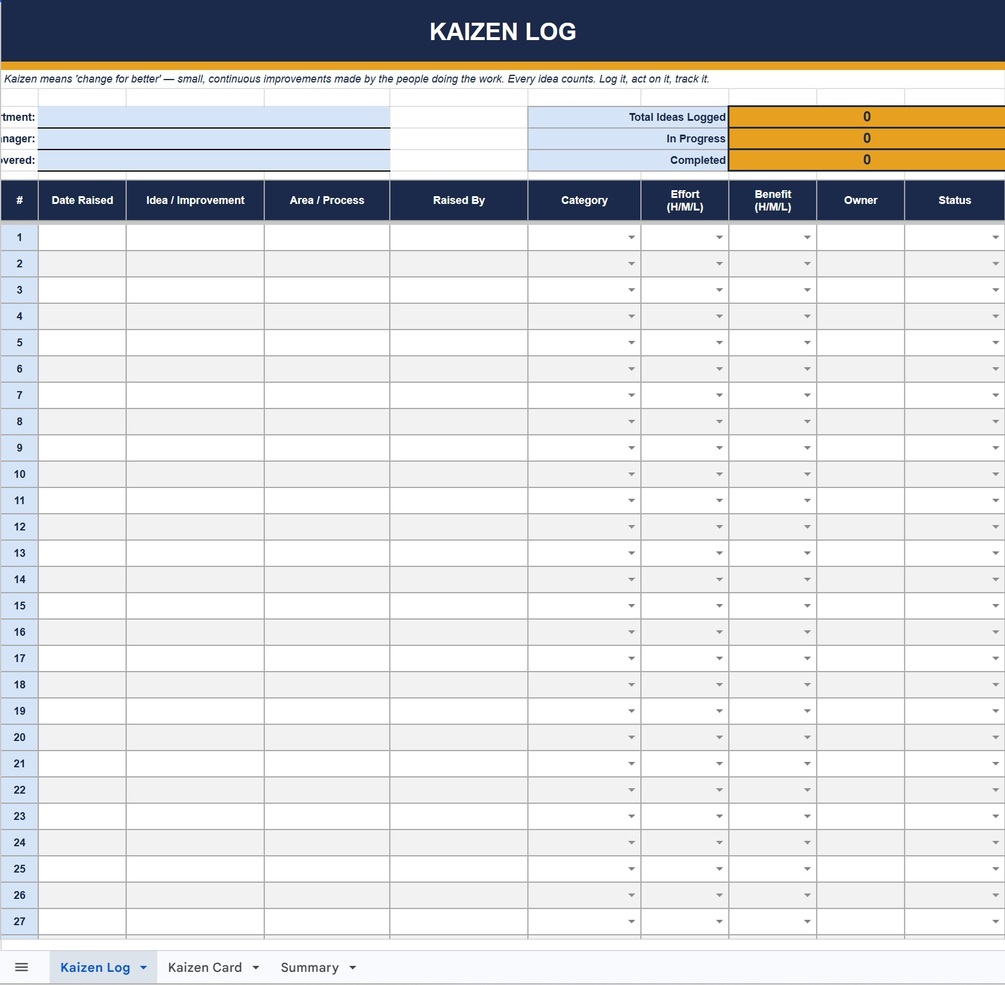Click the Idea / Improvement column header
Screen dimensions: 1005x985
195,201
